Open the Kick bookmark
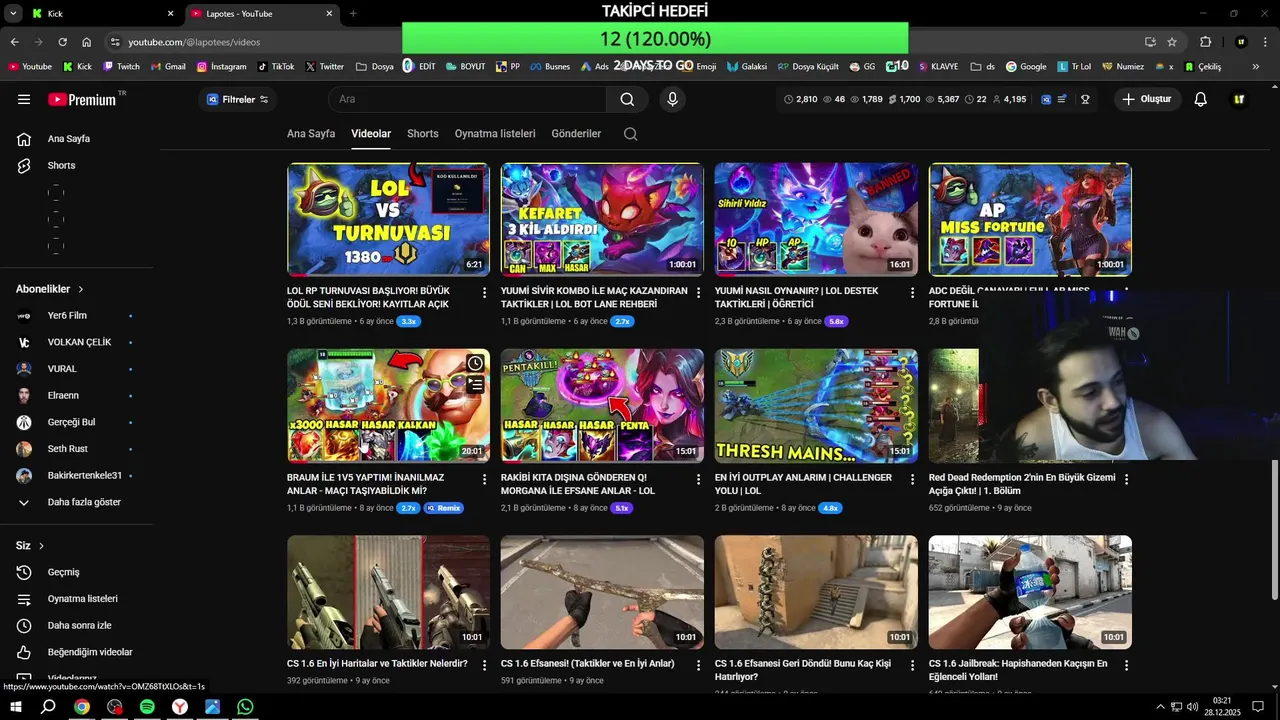This screenshot has width=1280, height=720. click(x=77, y=67)
